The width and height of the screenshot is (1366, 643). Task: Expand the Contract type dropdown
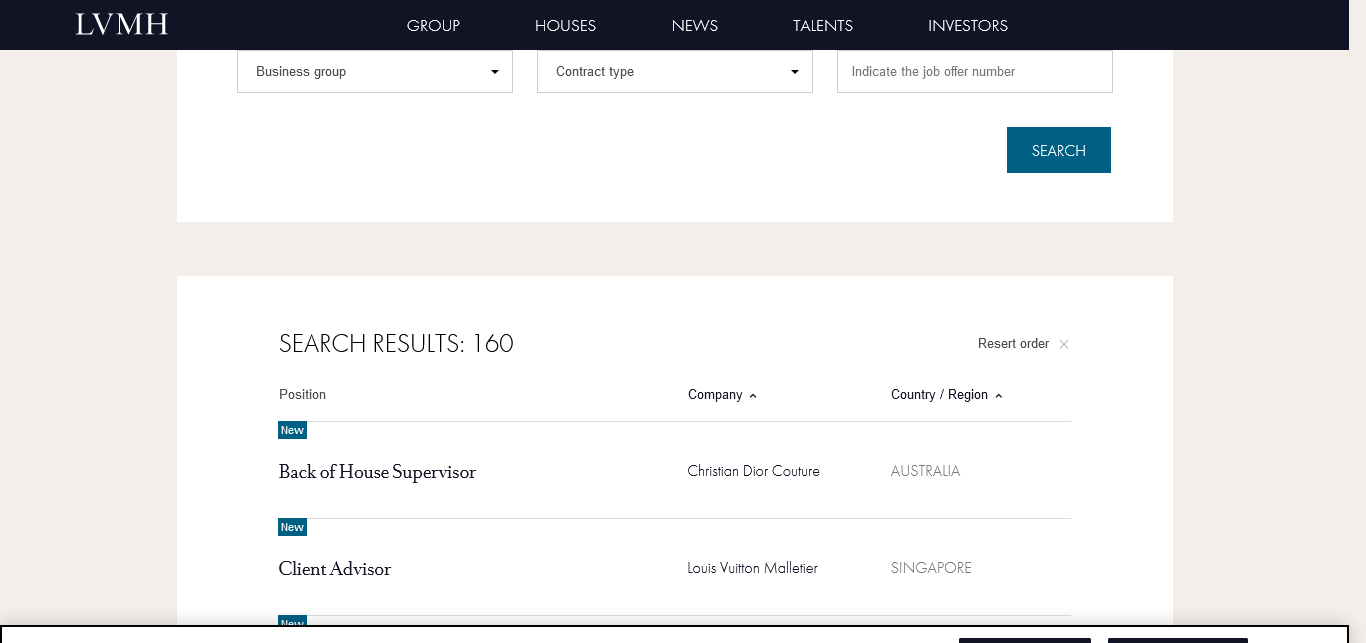click(674, 72)
